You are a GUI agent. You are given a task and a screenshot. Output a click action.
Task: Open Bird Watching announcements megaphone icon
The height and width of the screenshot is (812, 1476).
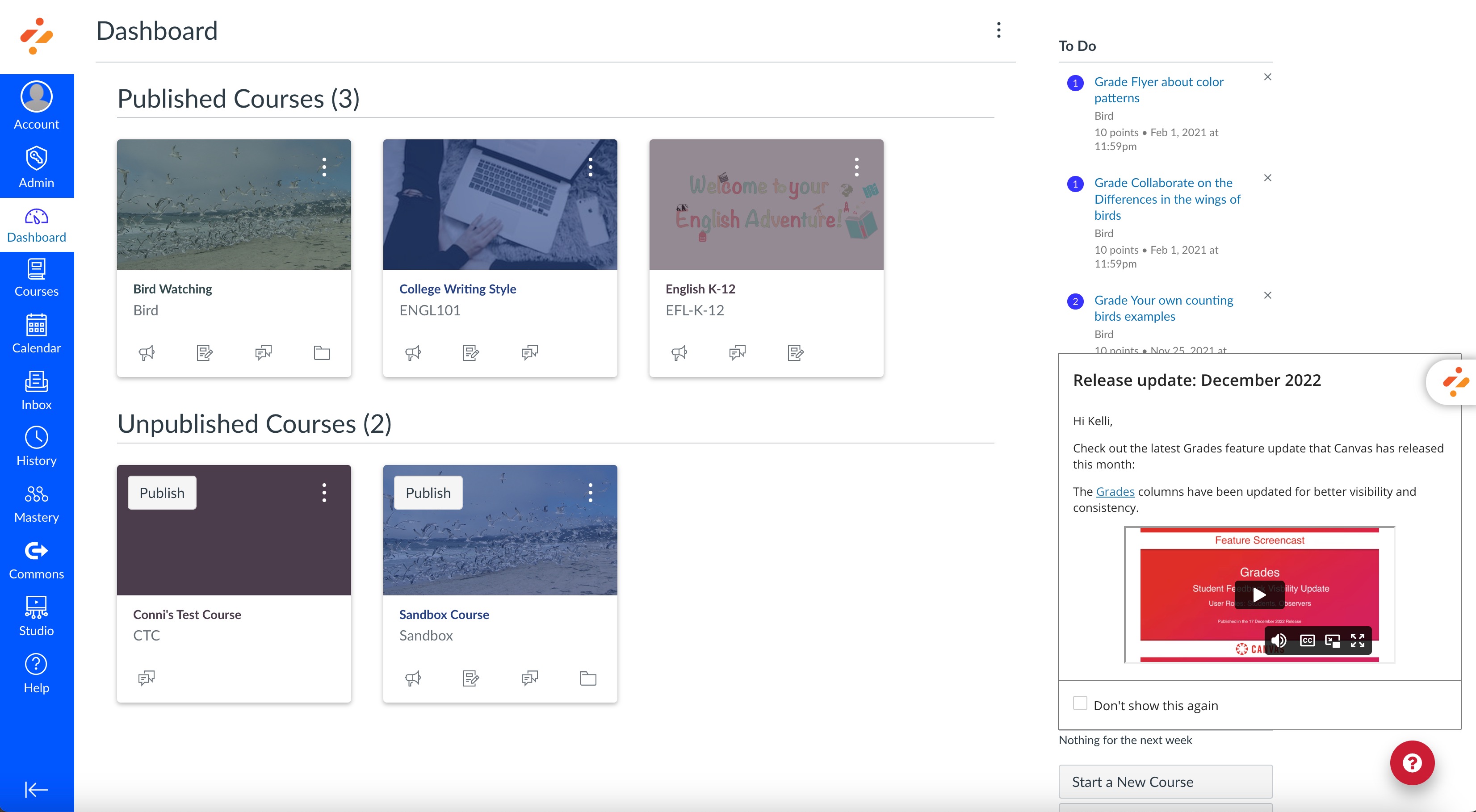147,352
